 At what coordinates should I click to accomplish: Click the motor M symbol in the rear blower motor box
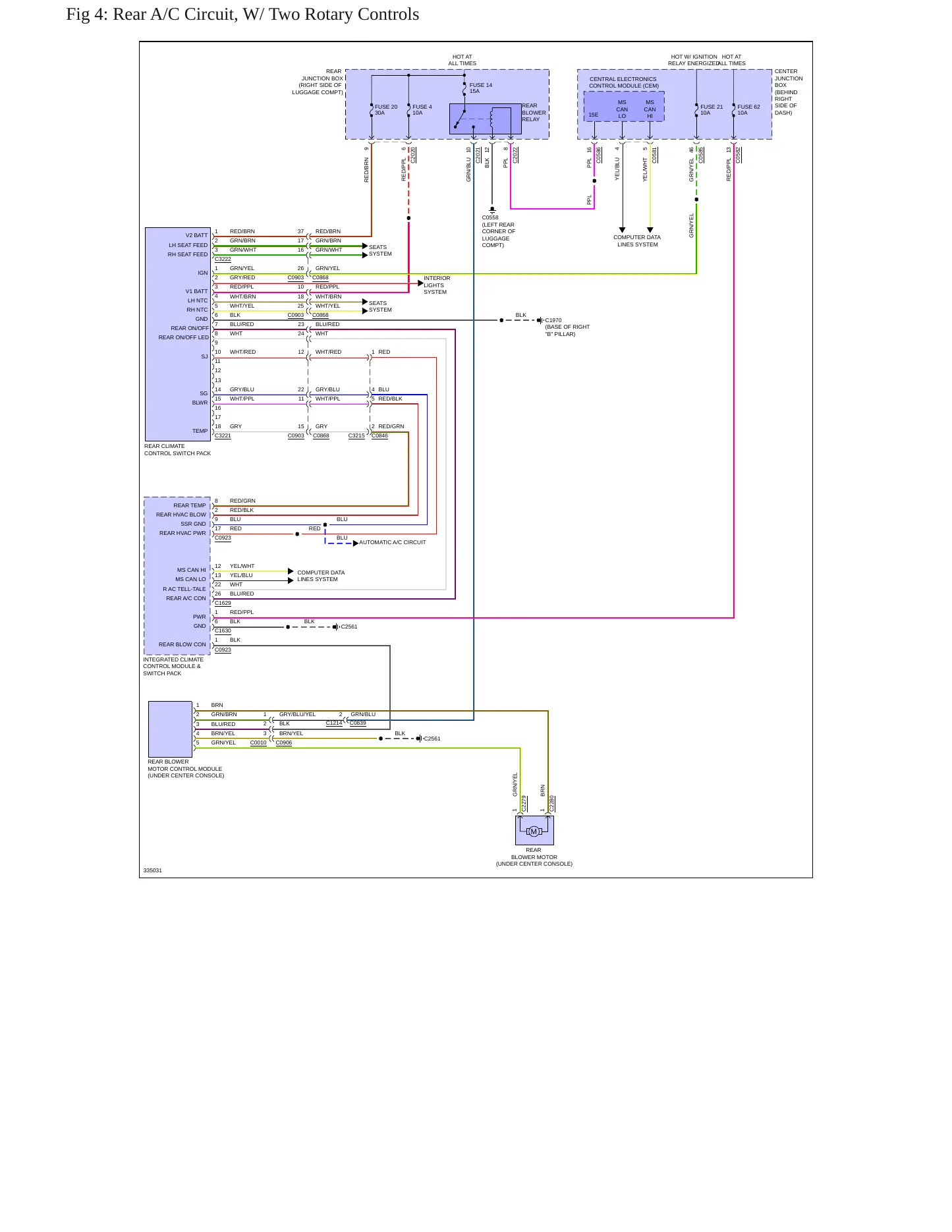tap(534, 831)
